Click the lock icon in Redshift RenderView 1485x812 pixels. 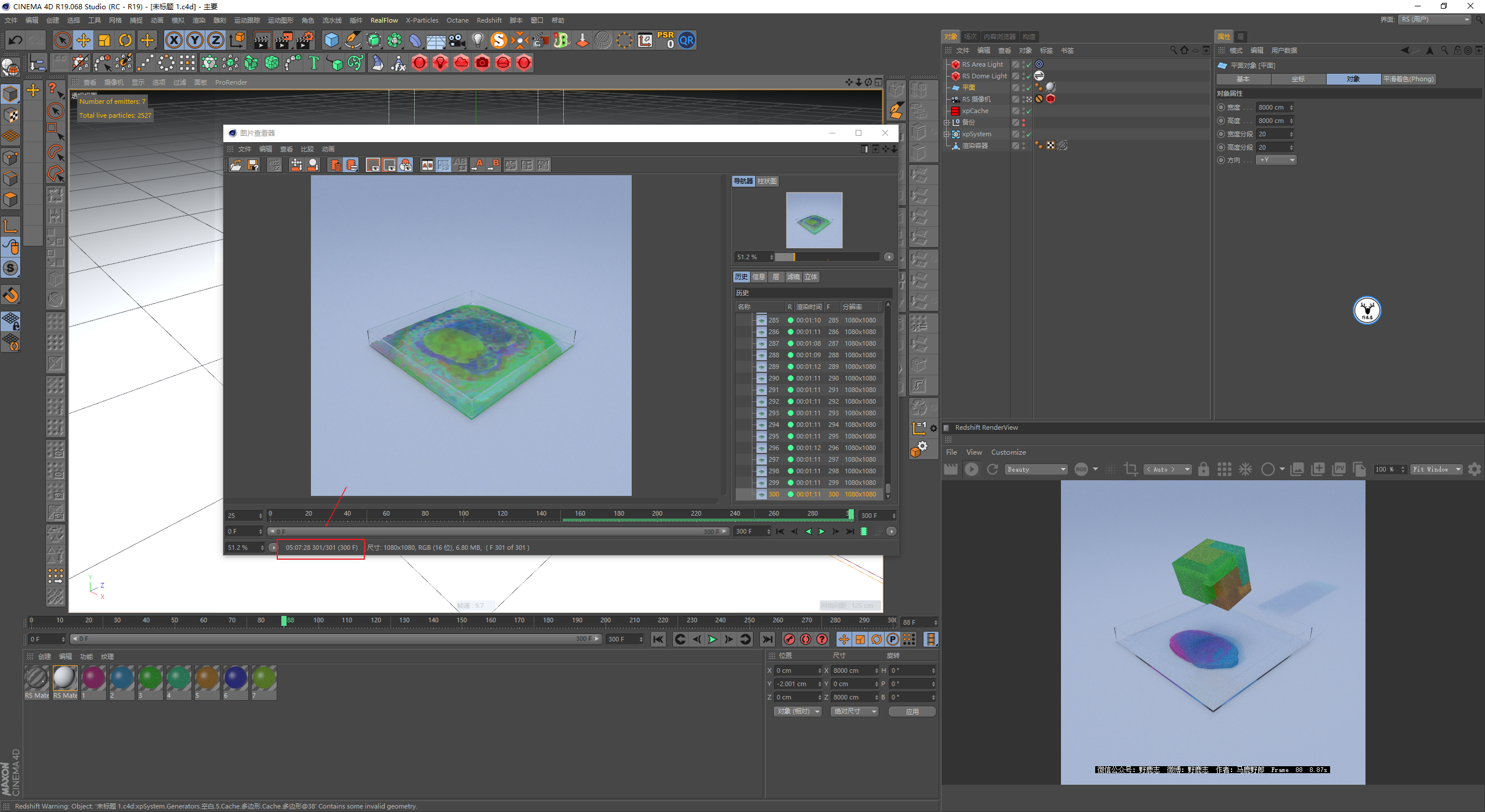(x=1204, y=469)
